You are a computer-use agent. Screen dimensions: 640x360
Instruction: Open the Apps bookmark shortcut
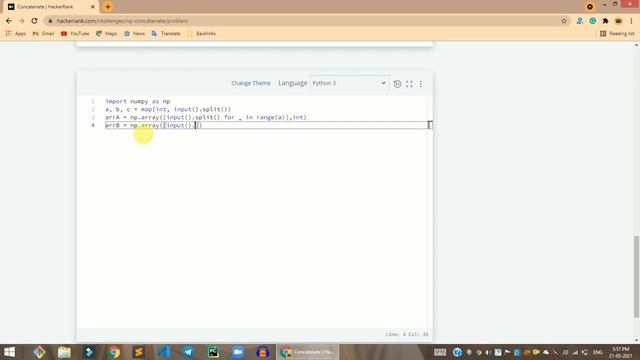pos(16,33)
